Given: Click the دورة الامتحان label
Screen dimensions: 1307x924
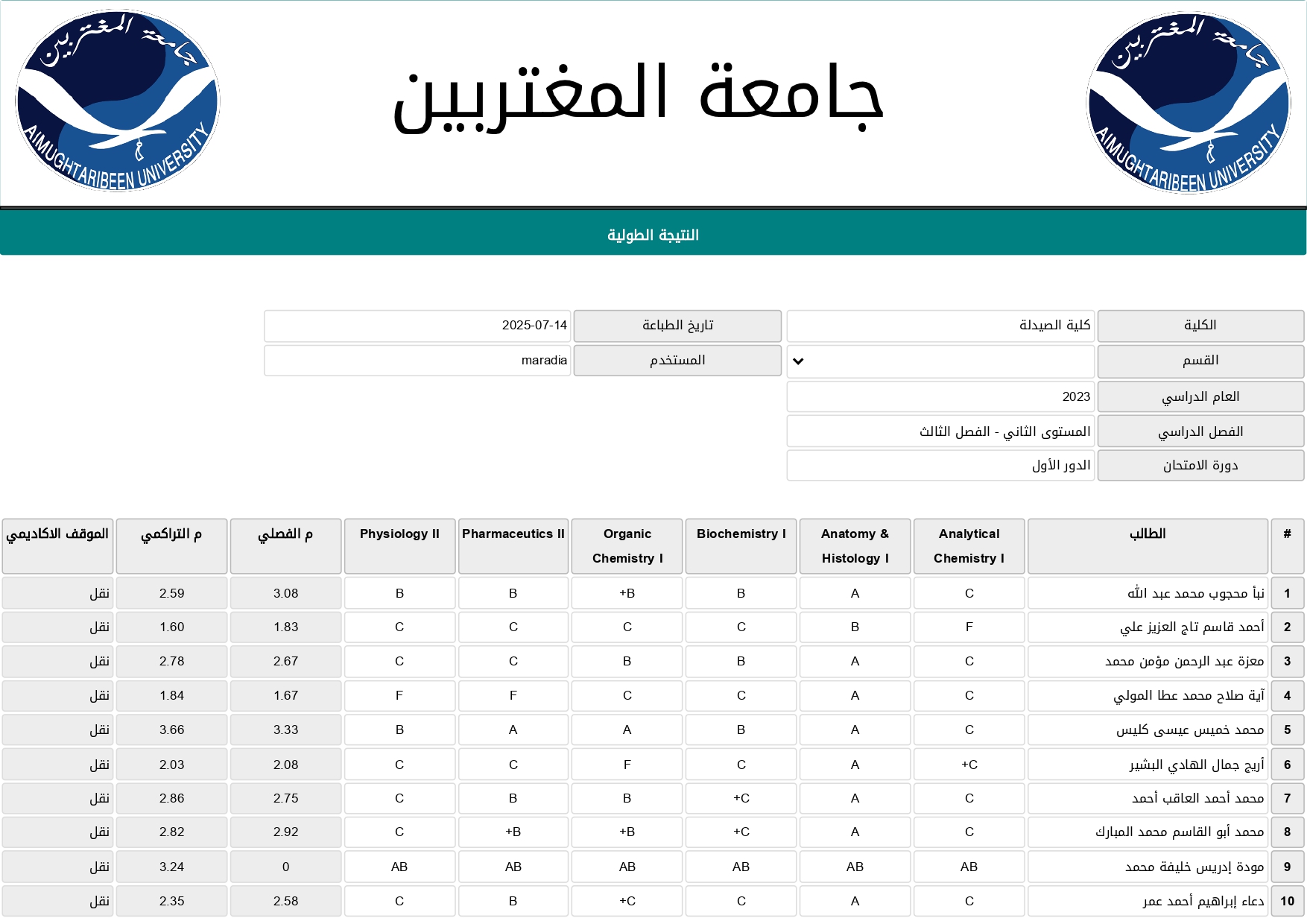Looking at the screenshot, I should pos(1200,465).
